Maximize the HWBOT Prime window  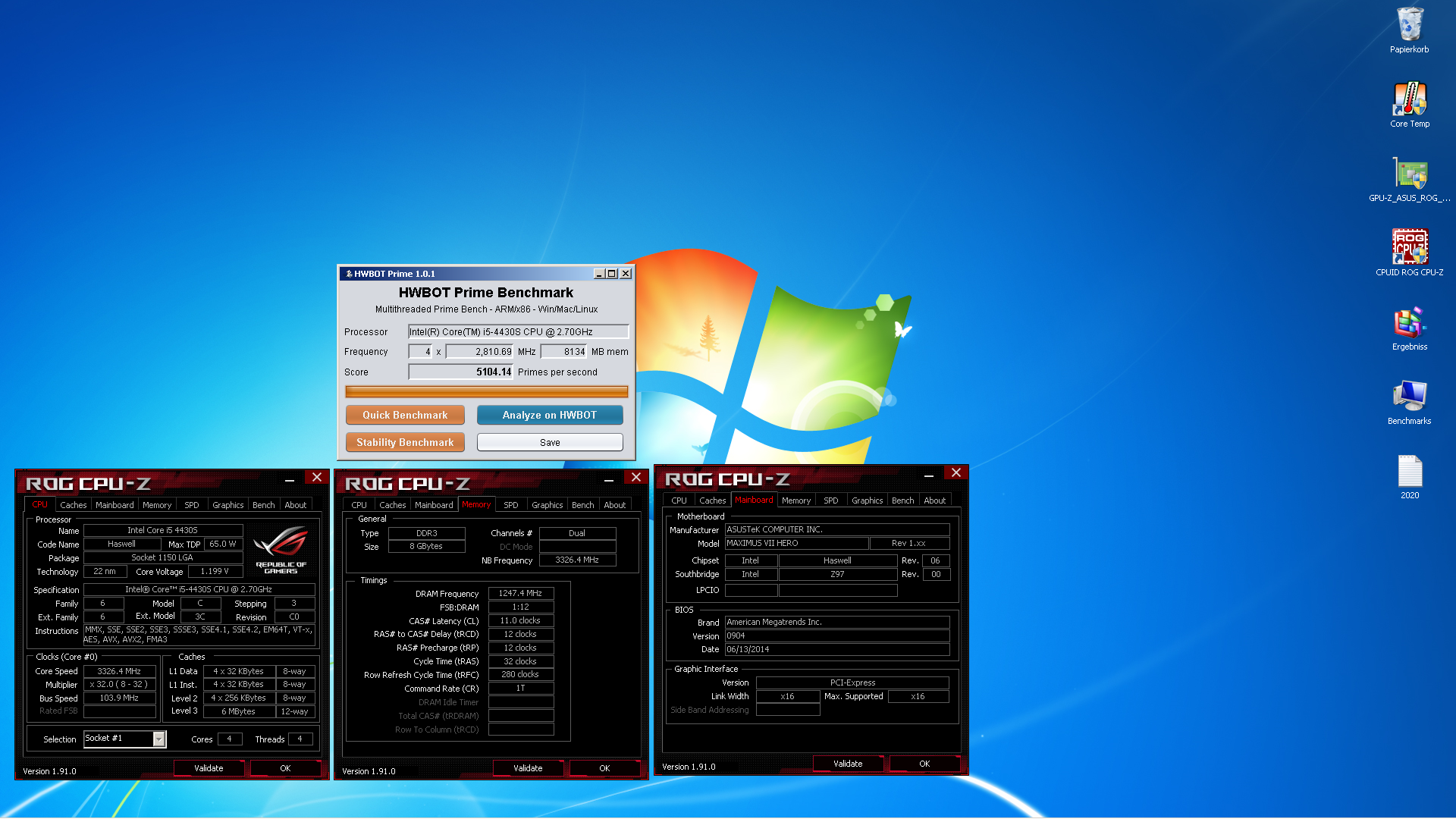tap(612, 274)
